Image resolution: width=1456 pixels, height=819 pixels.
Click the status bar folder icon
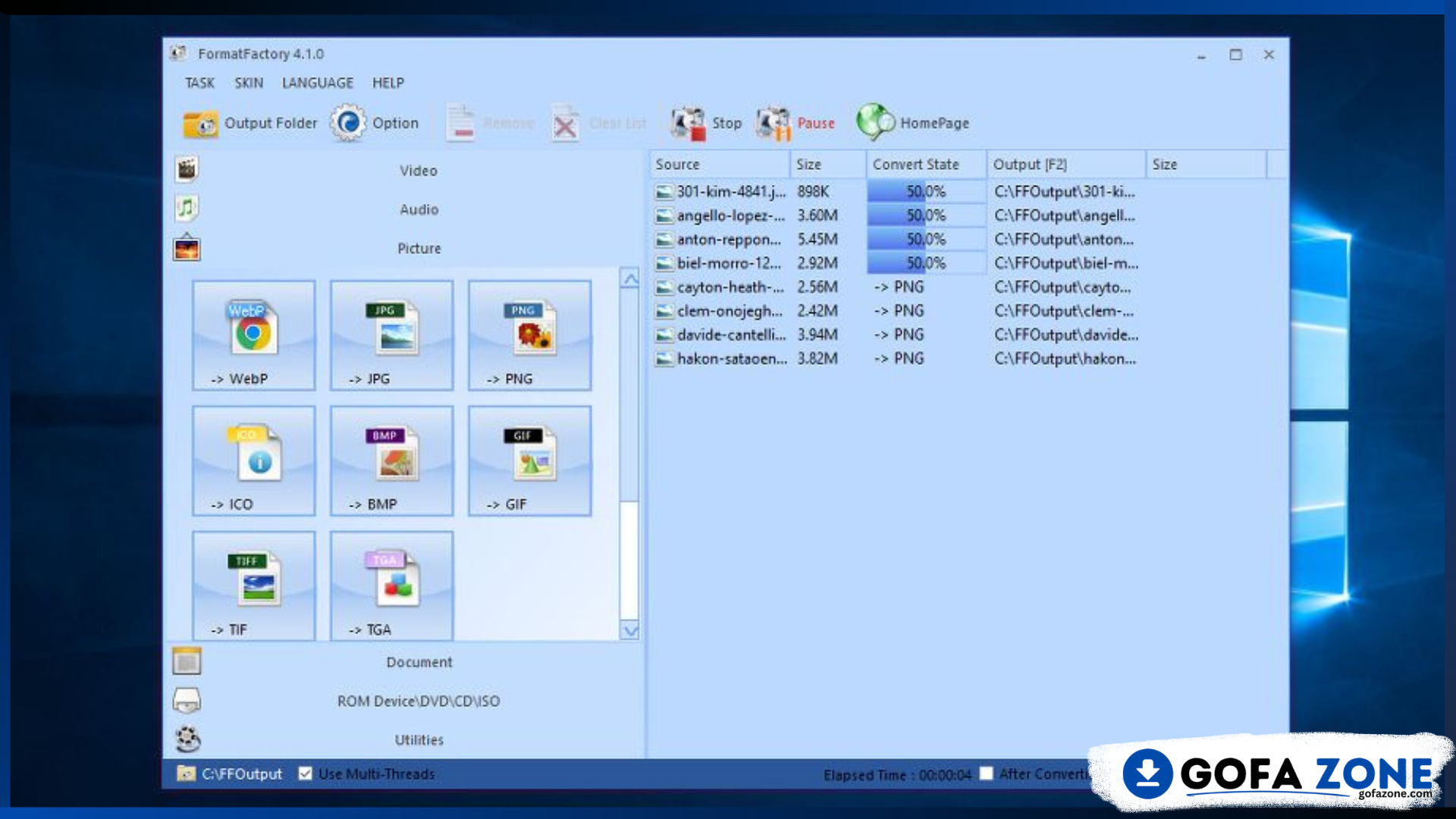(x=186, y=773)
